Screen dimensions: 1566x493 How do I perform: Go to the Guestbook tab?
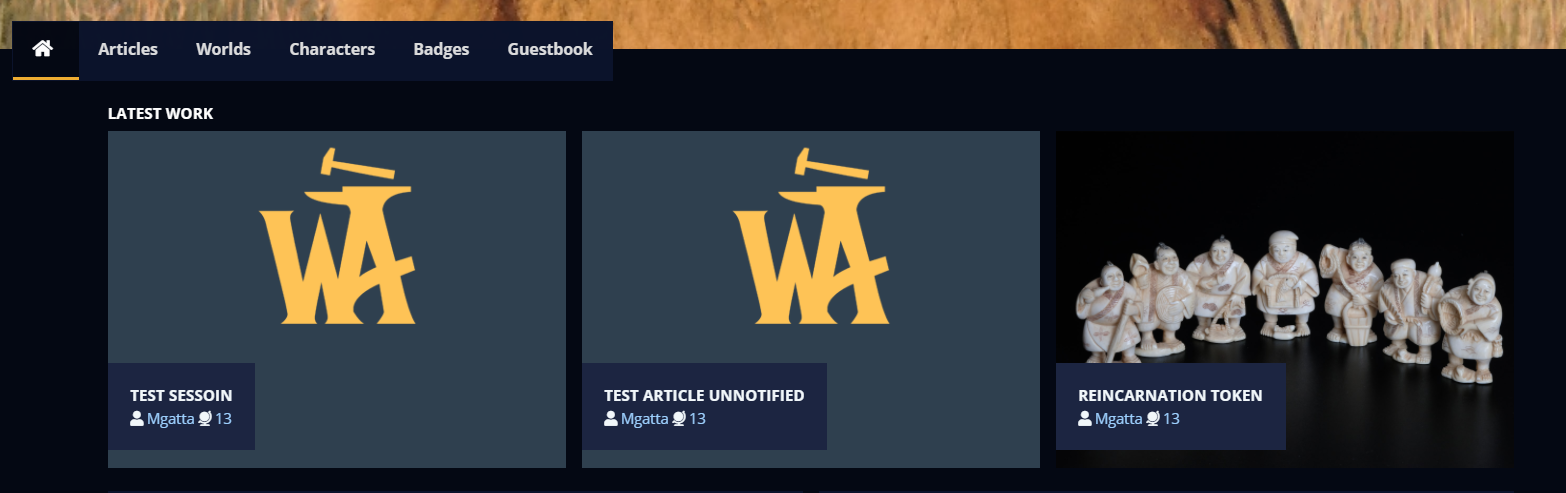click(550, 49)
